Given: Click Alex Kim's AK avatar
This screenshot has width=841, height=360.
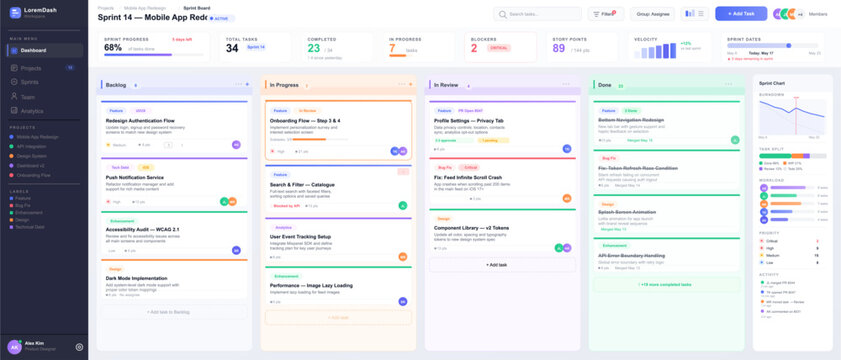Looking at the screenshot, I should [14, 347].
